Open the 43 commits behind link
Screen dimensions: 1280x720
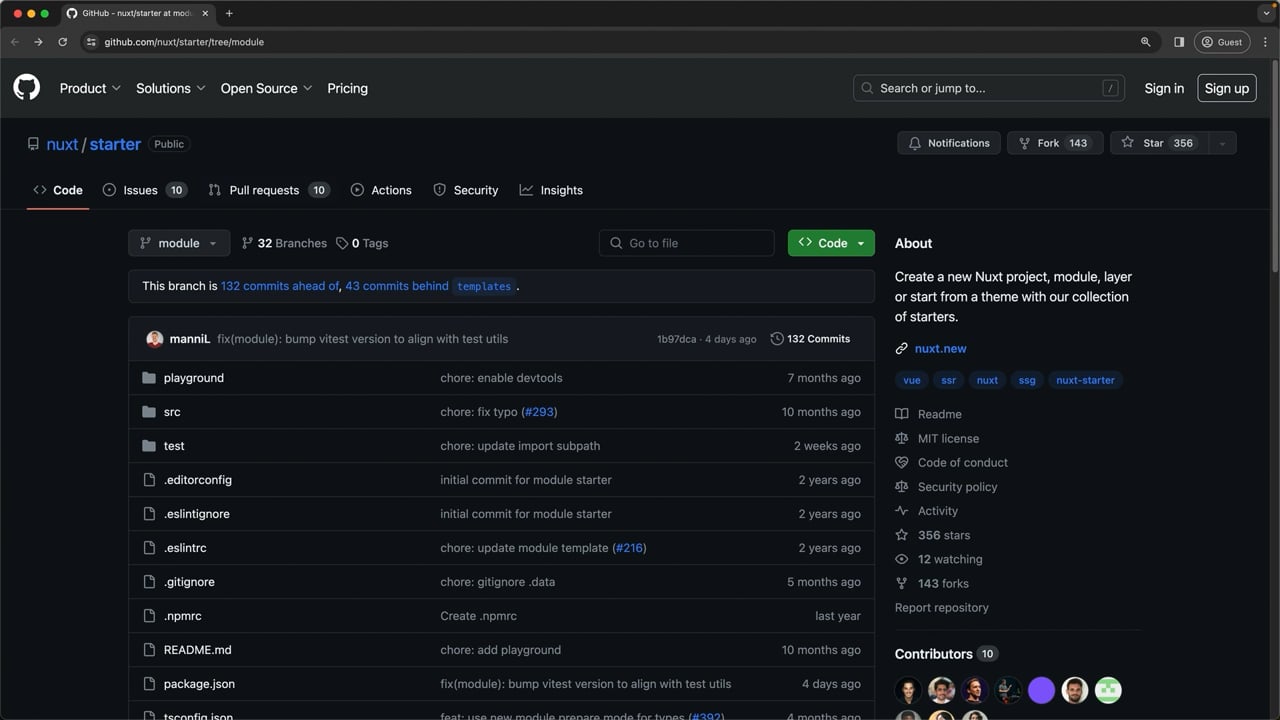[x=397, y=286]
